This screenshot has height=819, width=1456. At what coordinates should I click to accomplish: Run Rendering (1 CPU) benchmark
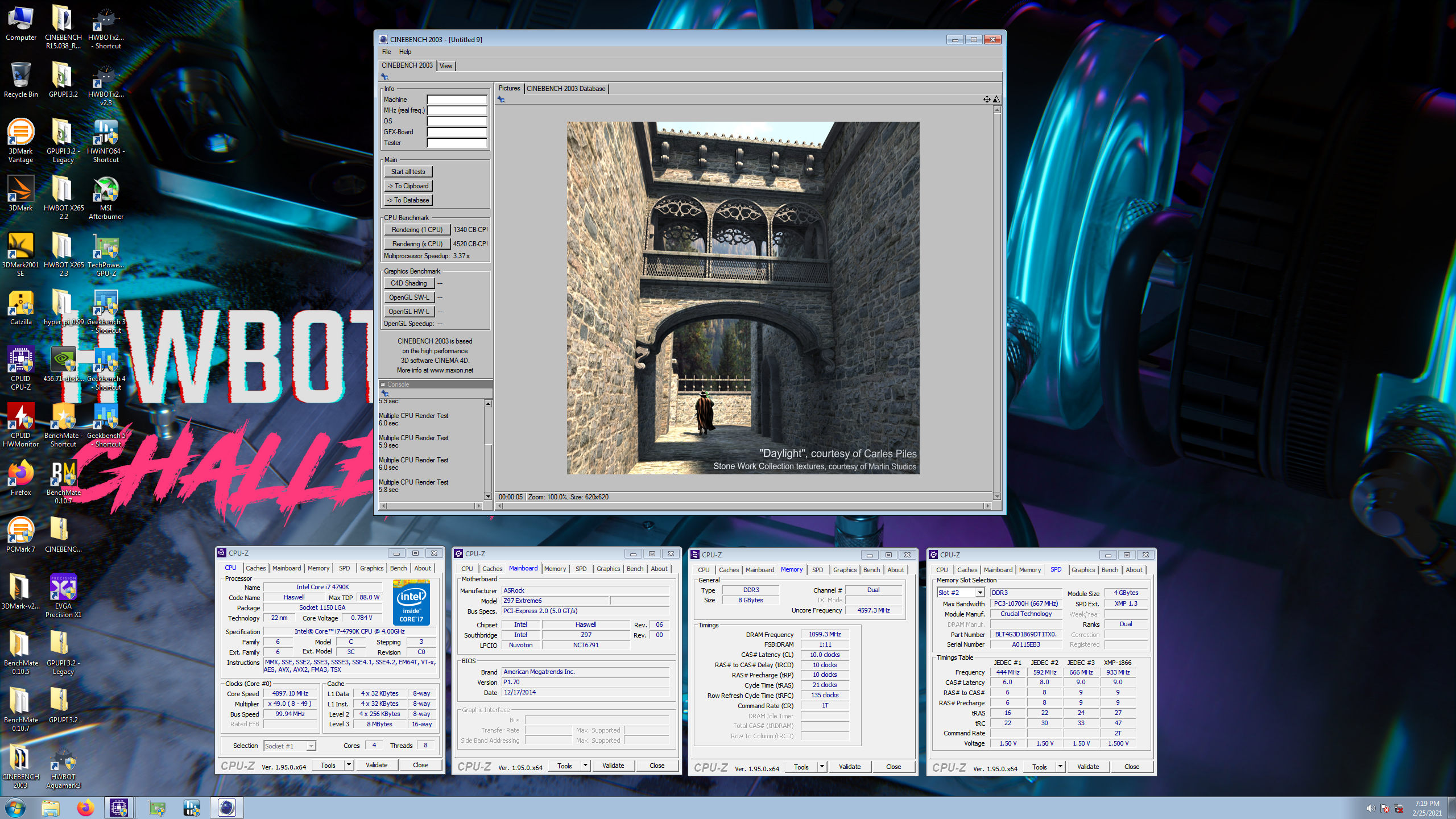click(x=417, y=230)
